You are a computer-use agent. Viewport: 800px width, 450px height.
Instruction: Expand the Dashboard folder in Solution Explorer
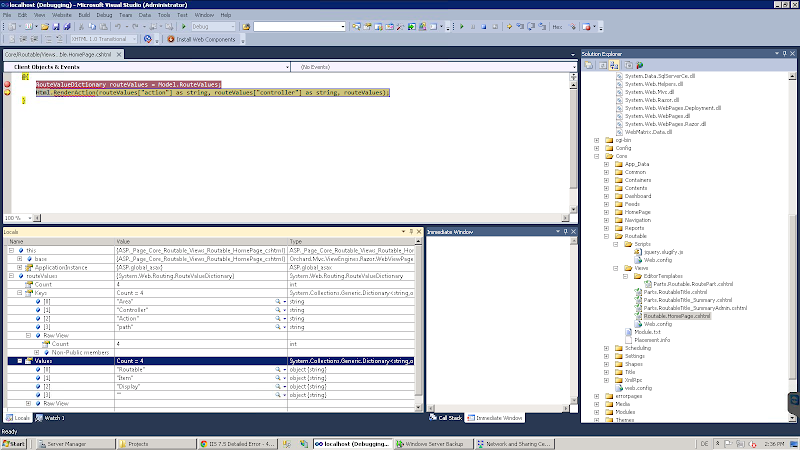pyautogui.click(x=606, y=196)
